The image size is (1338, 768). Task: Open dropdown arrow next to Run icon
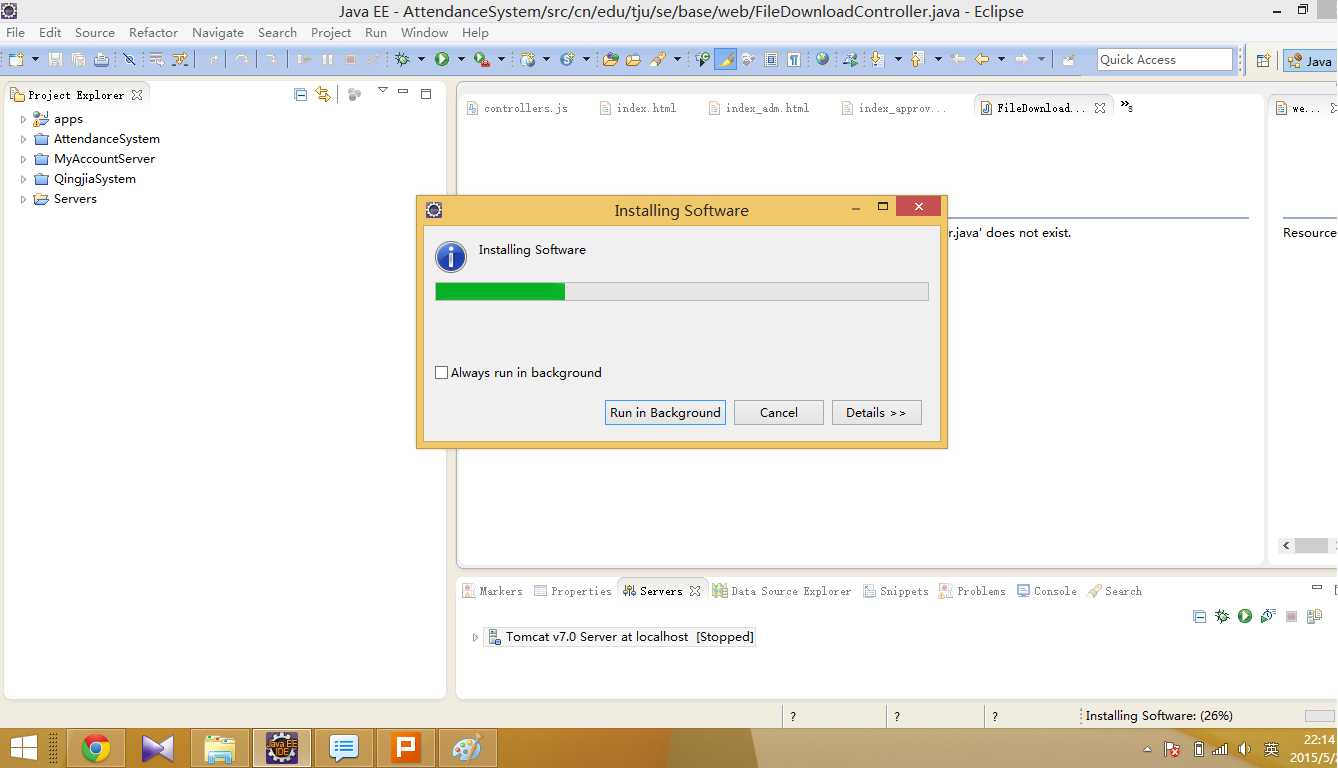coord(461,60)
